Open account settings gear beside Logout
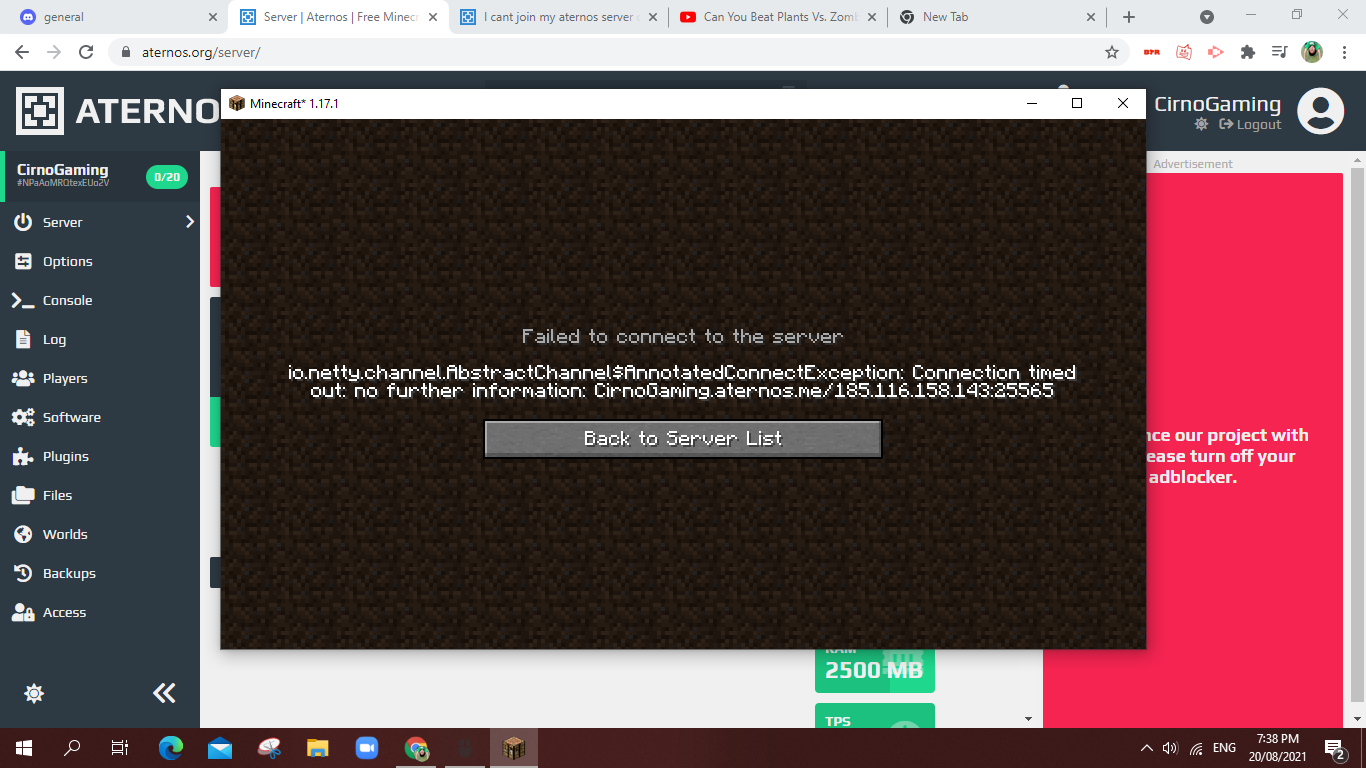Image resolution: width=1366 pixels, height=768 pixels. coord(1201,124)
